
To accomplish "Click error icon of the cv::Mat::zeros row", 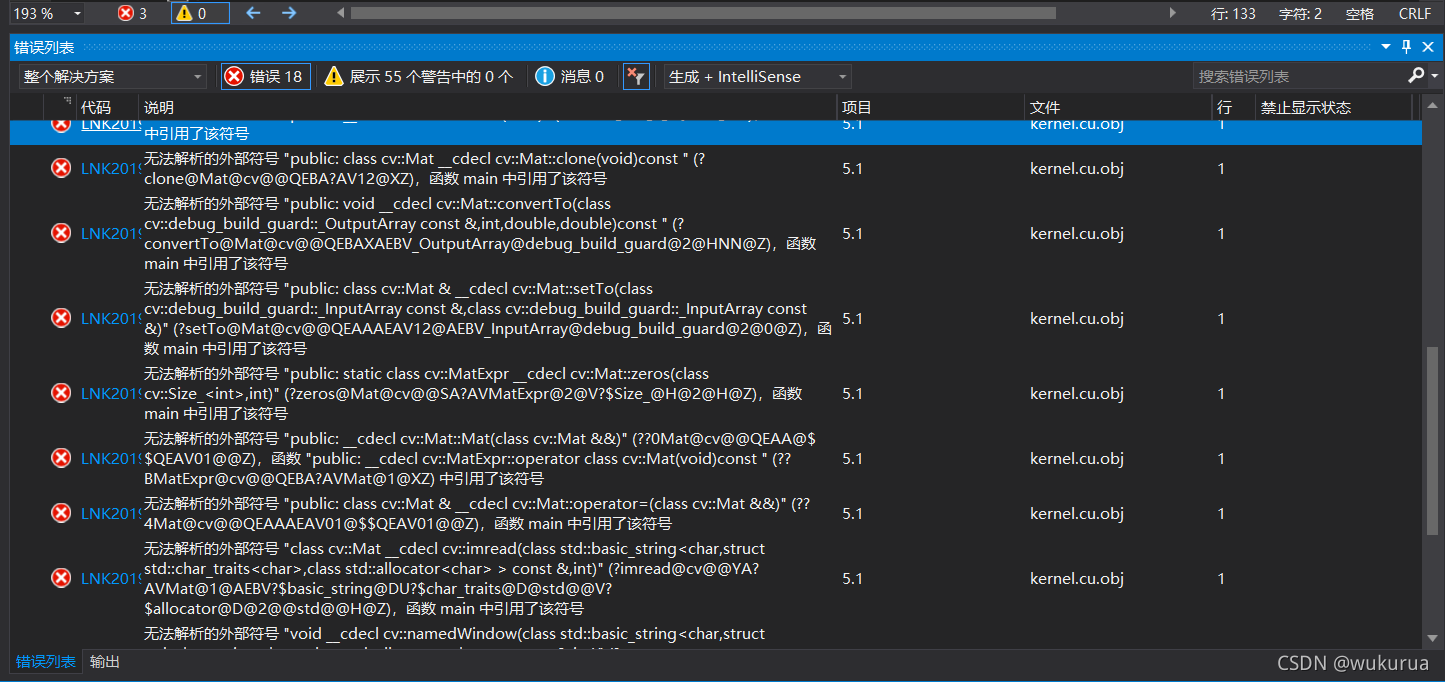I will (x=61, y=393).
